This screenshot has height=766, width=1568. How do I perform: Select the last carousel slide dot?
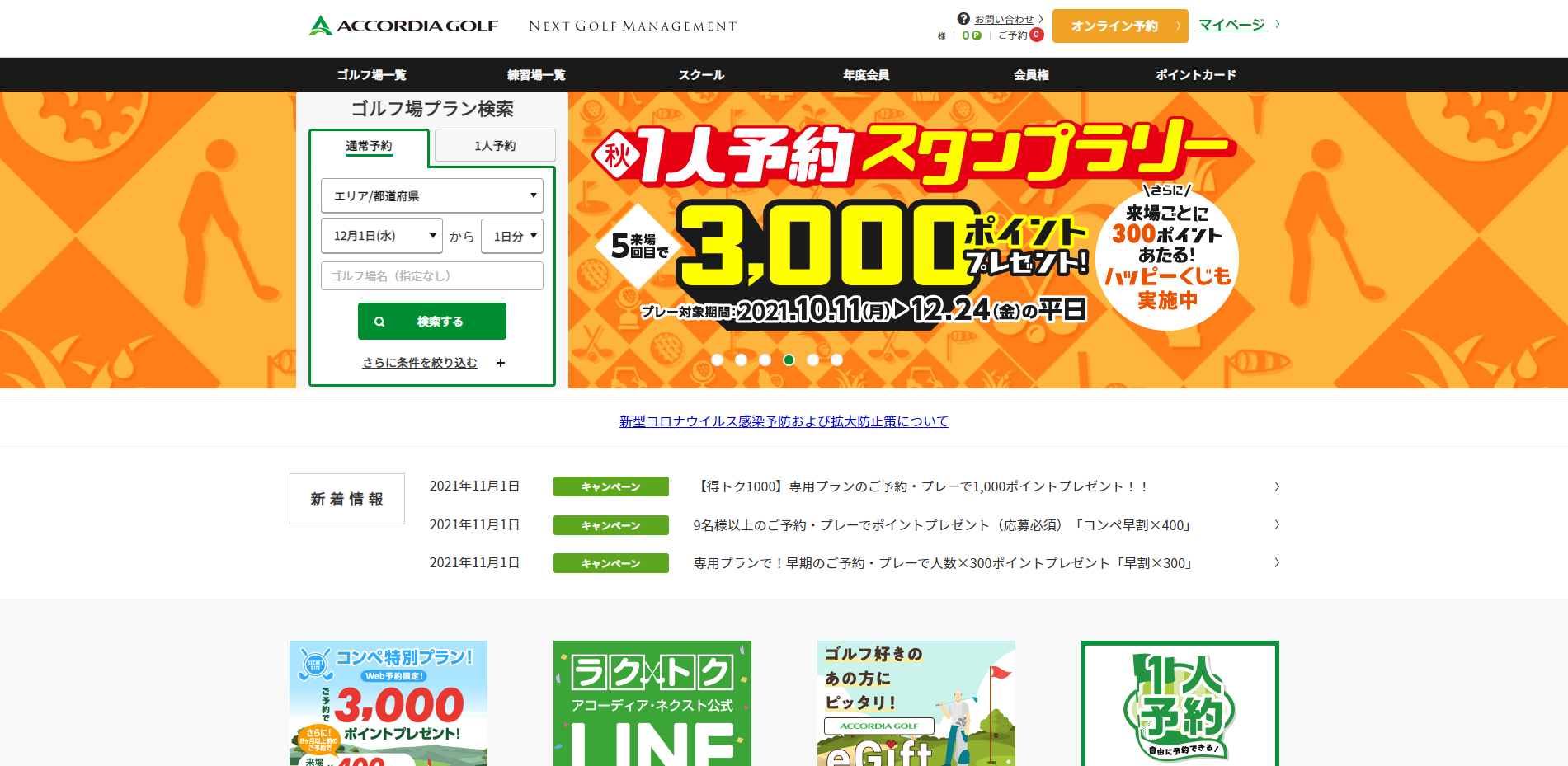[x=837, y=360]
